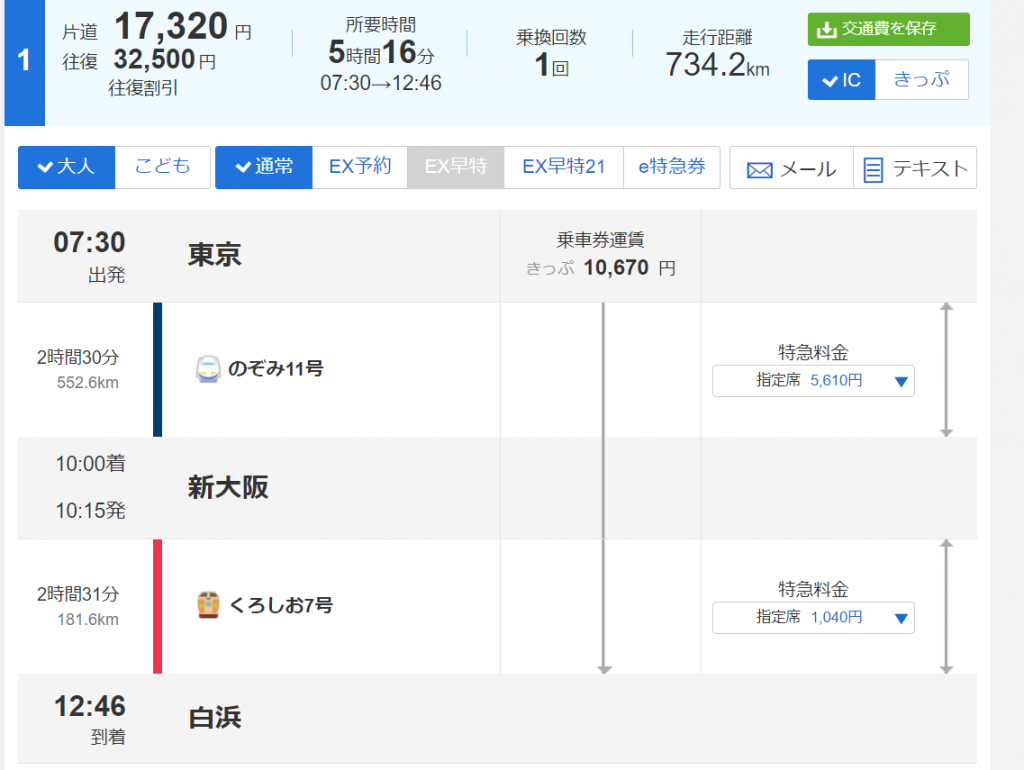The width and height of the screenshot is (1024, 770).
Task: Open のぞみ11号 seat fee dropdown
Action: tap(813, 381)
